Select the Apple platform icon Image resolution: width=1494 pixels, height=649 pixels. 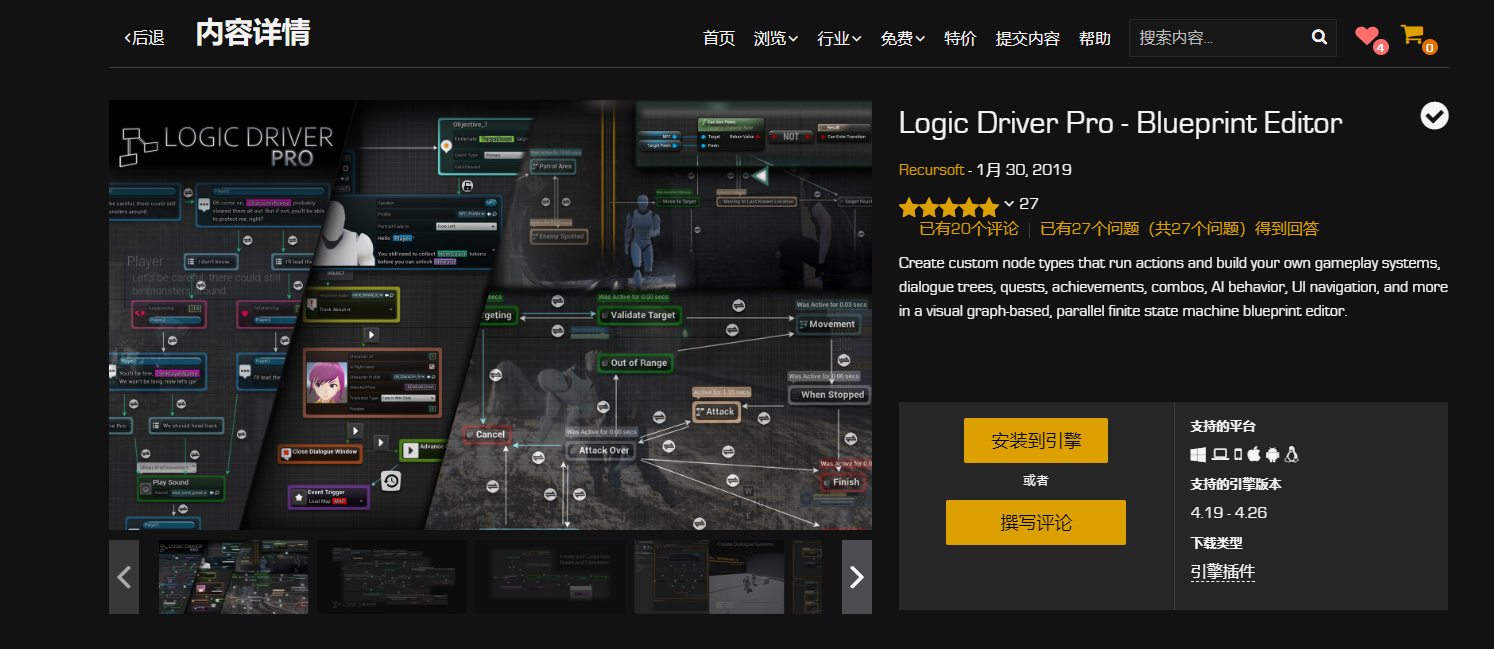[x=1252, y=455]
